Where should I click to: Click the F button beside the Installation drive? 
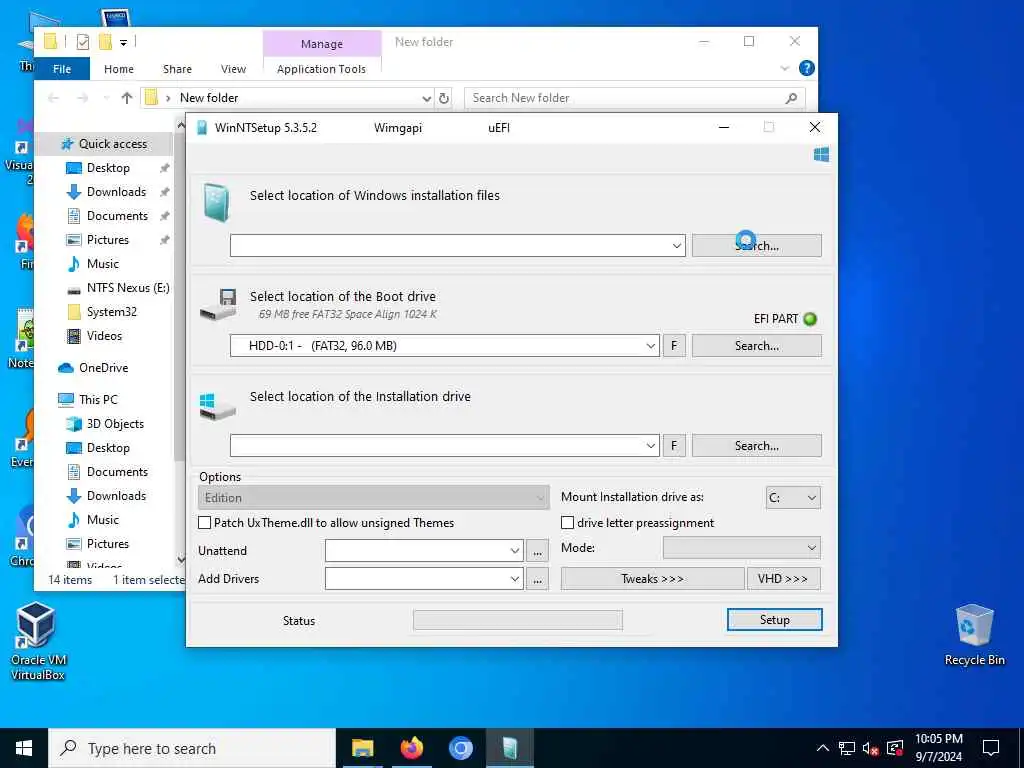[x=674, y=445]
